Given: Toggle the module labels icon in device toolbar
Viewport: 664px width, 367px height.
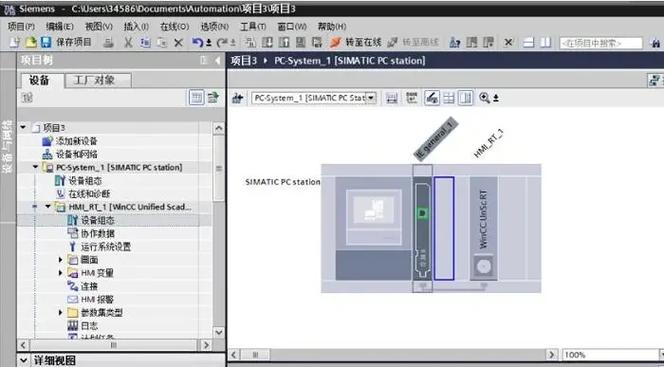Looking at the screenshot, I should coord(412,98).
